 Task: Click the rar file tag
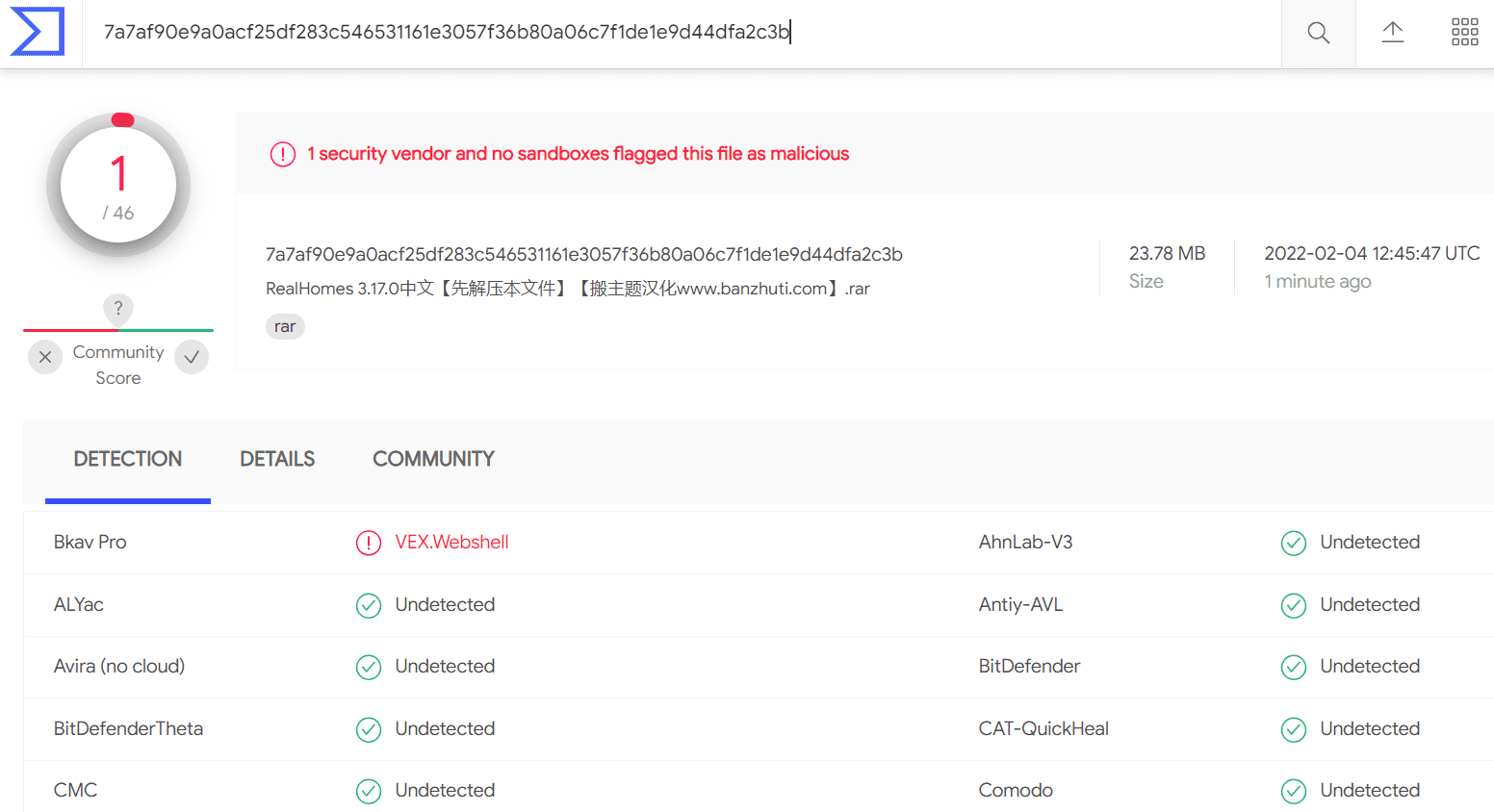point(285,326)
